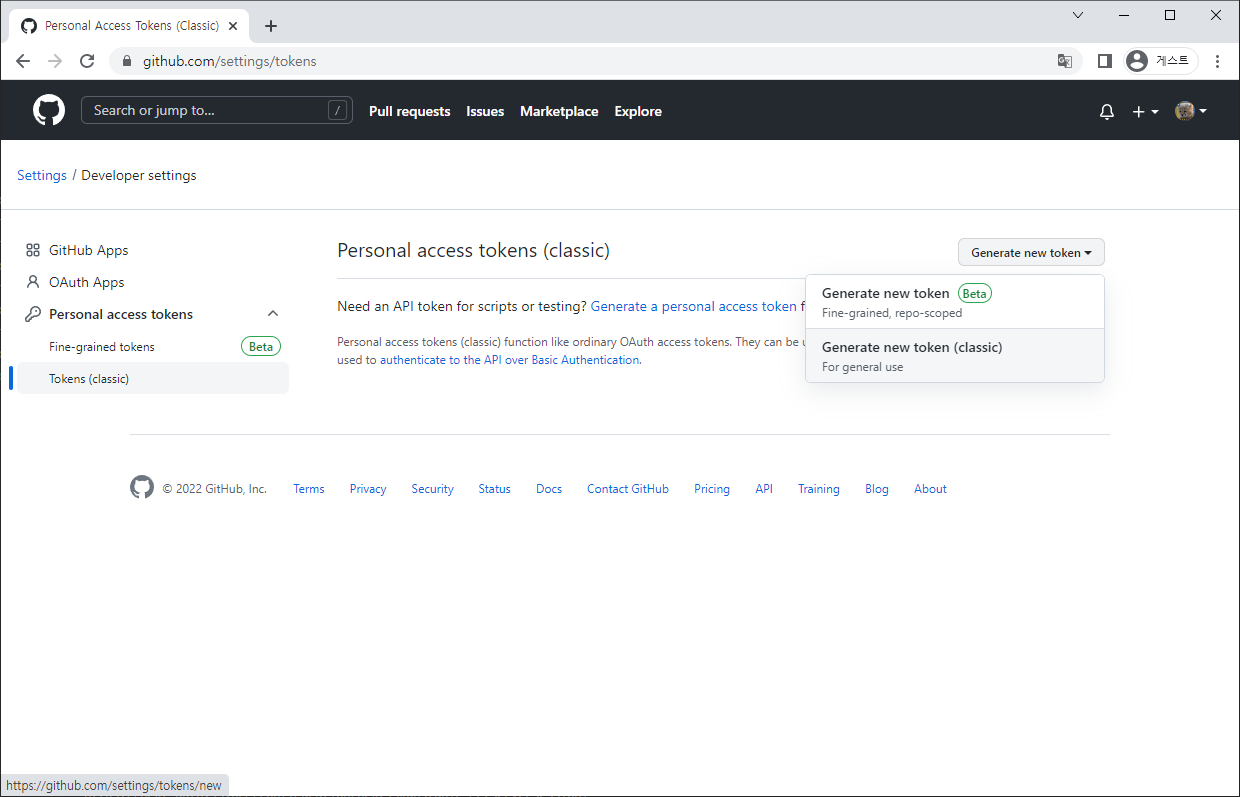This screenshot has width=1240, height=797.
Task: Toggle the browser side panel icon
Action: (x=1104, y=61)
